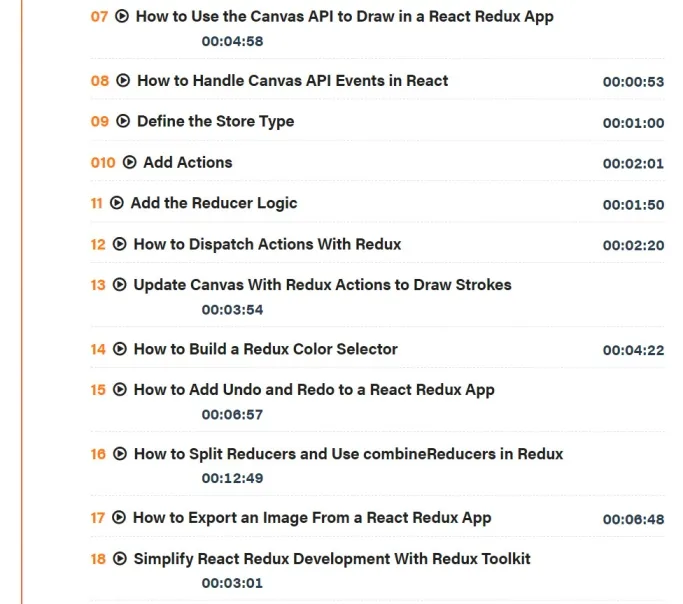Click duration 00:03:01
This screenshot has height=604, width=683.
(x=232, y=583)
